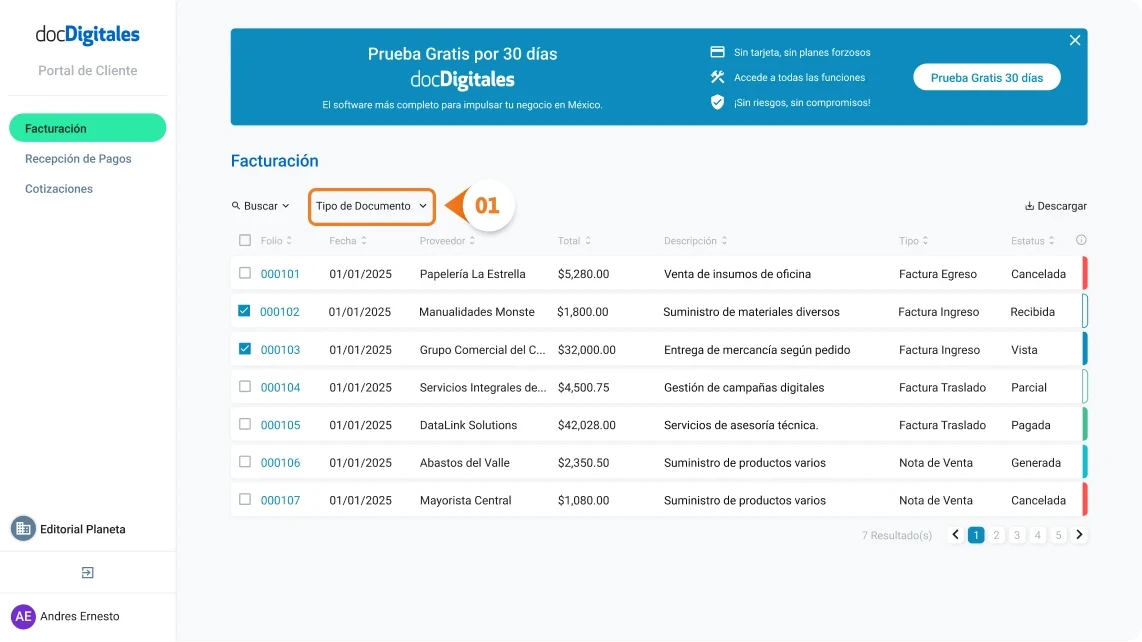
Task: Click the AE avatar for Andres Ernesto
Action: tap(24, 616)
